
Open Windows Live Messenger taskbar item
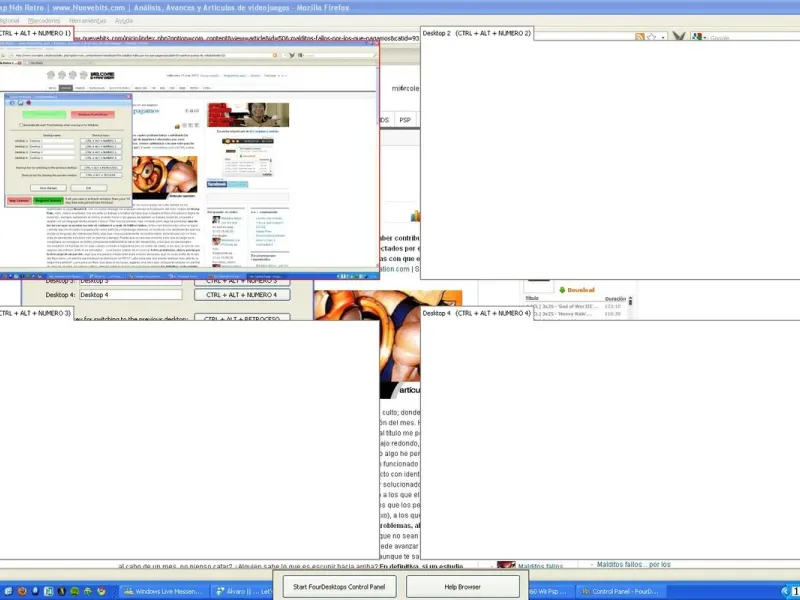coord(164,592)
